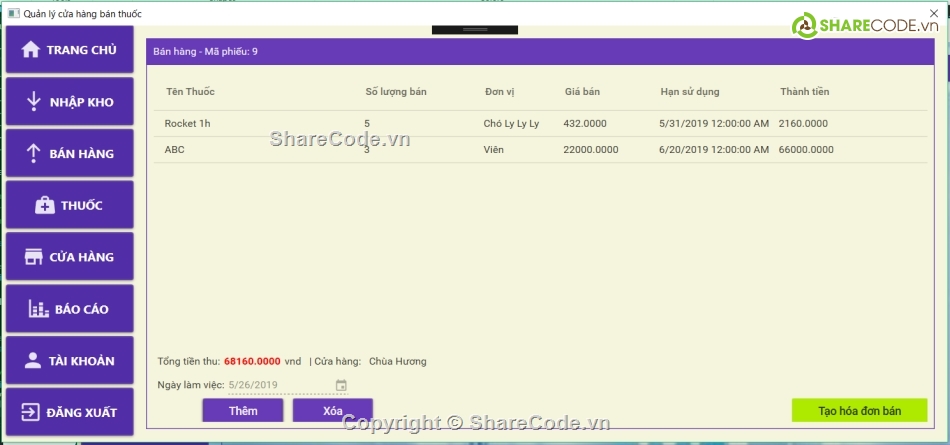
Task: Click the up-arrow icon for Bán Hàng
Action: [33, 154]
